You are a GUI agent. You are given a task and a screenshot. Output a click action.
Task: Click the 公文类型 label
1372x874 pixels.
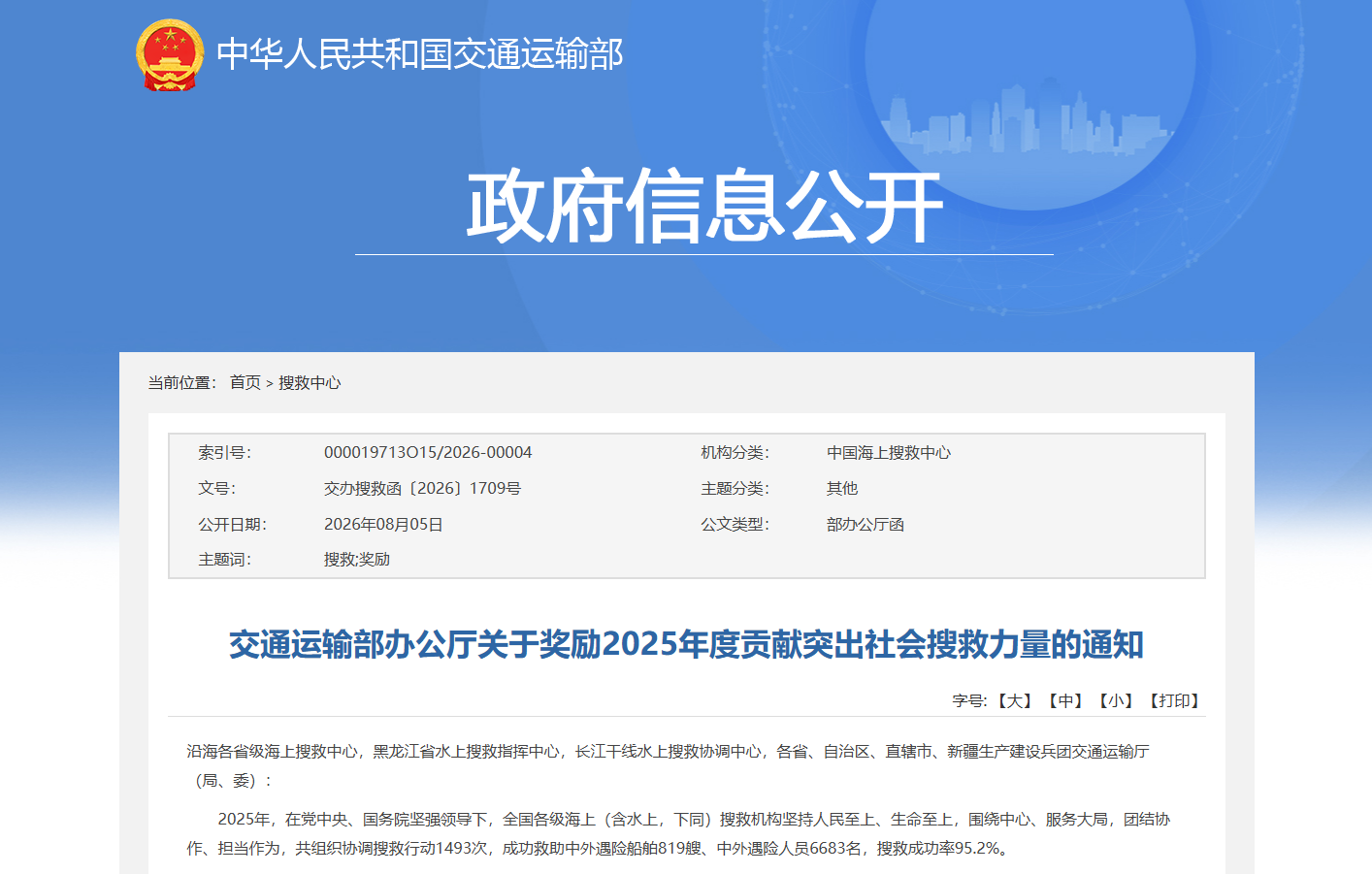click(735, 525)
